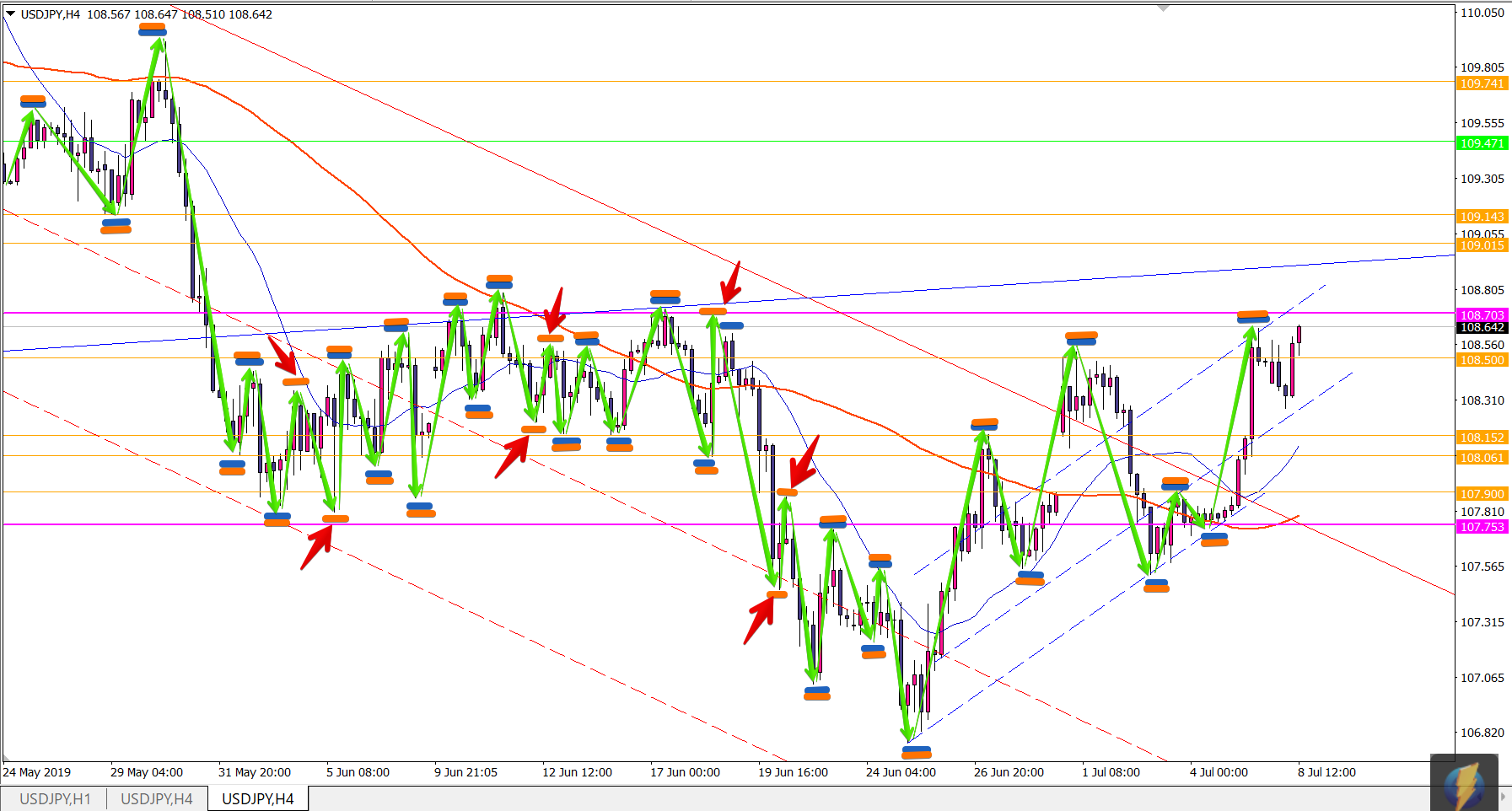Click the 26 Jun 20:00 date label
This screenshot has height=811, width=1512.
(1009, 772)
